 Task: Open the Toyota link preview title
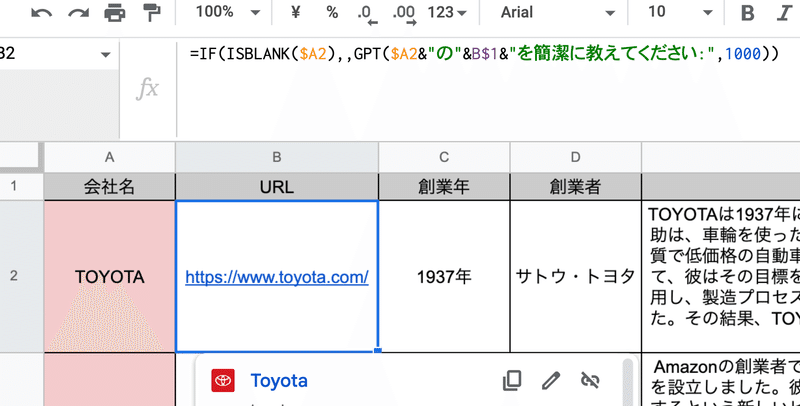pos(279,381)
